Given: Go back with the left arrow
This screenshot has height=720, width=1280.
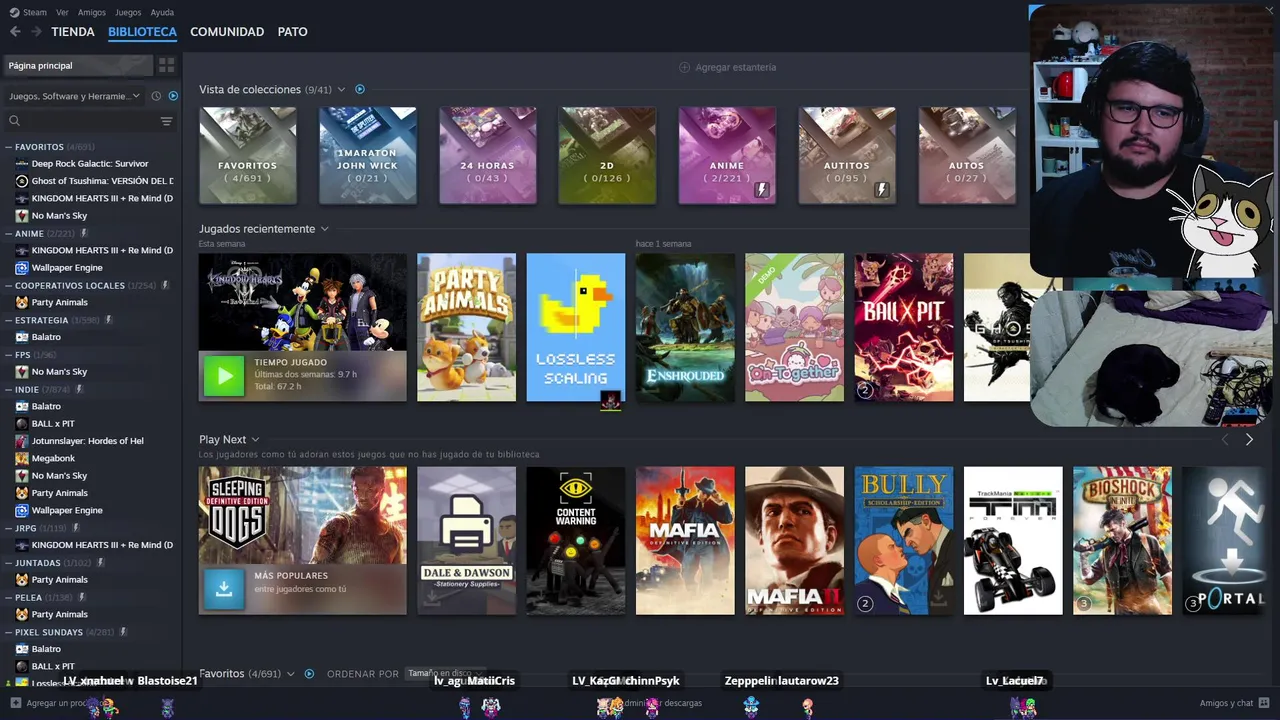Looking at the screenshot, I should coord(15,32).
